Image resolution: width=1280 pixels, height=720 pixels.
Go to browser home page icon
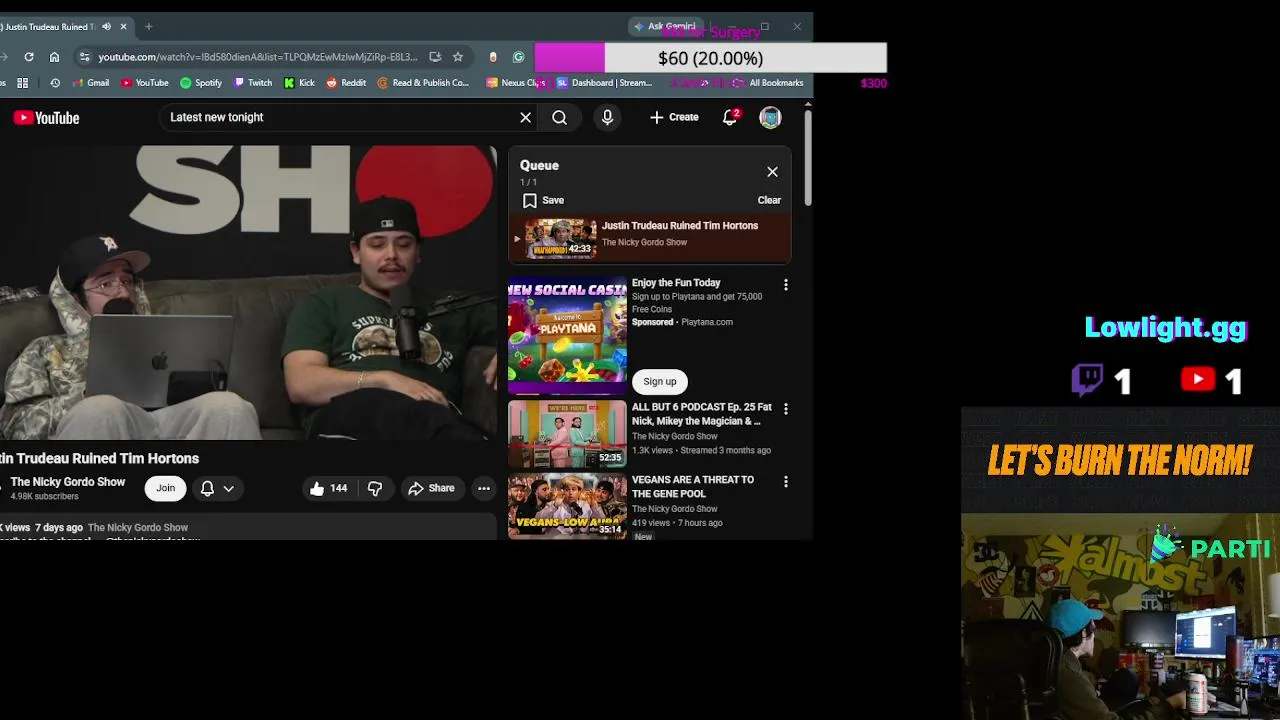(54, 57)
